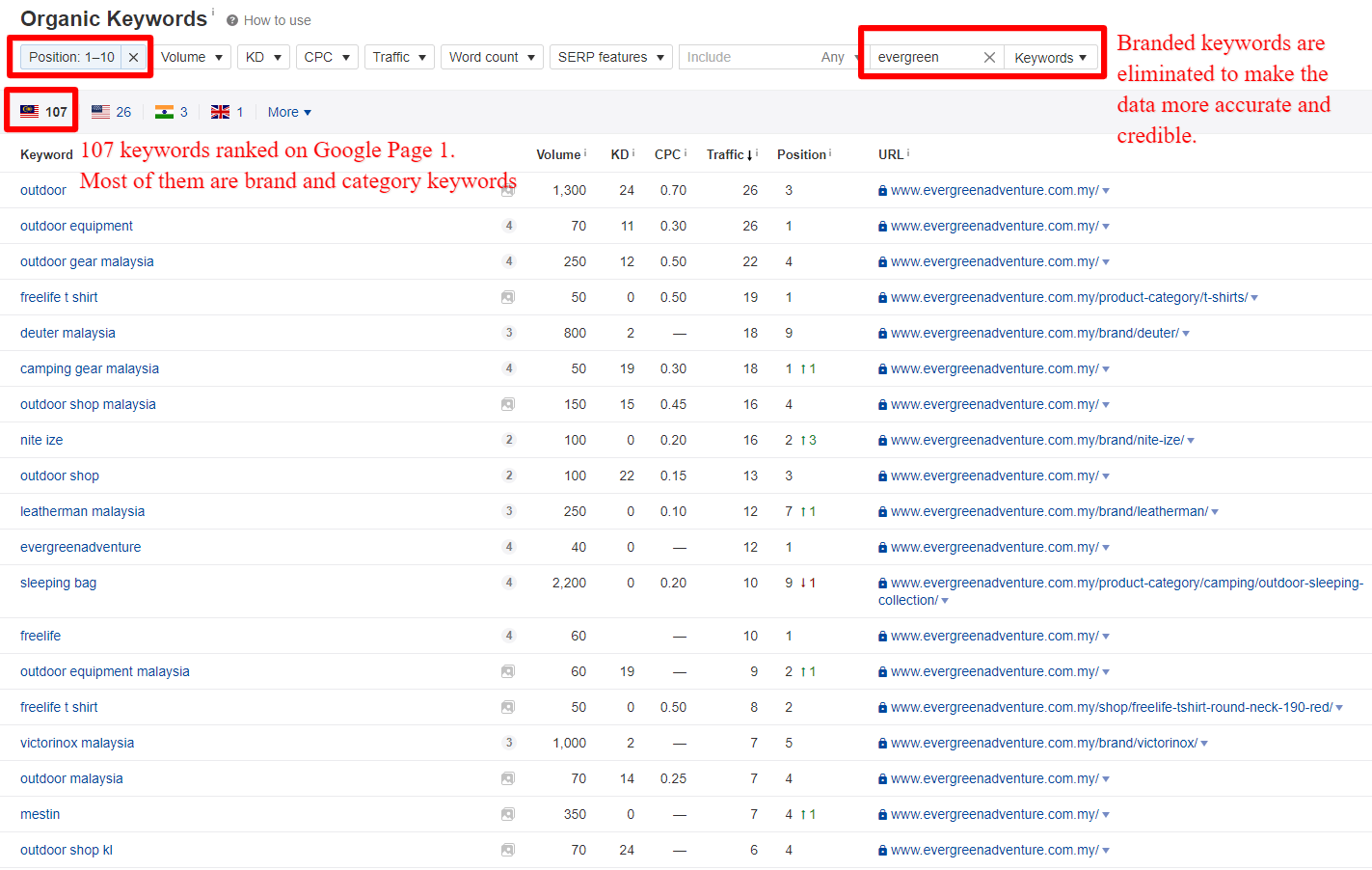Expand the More countries dropdown
This screenshot has width=1372, height=870.
(x=289, y=112)
